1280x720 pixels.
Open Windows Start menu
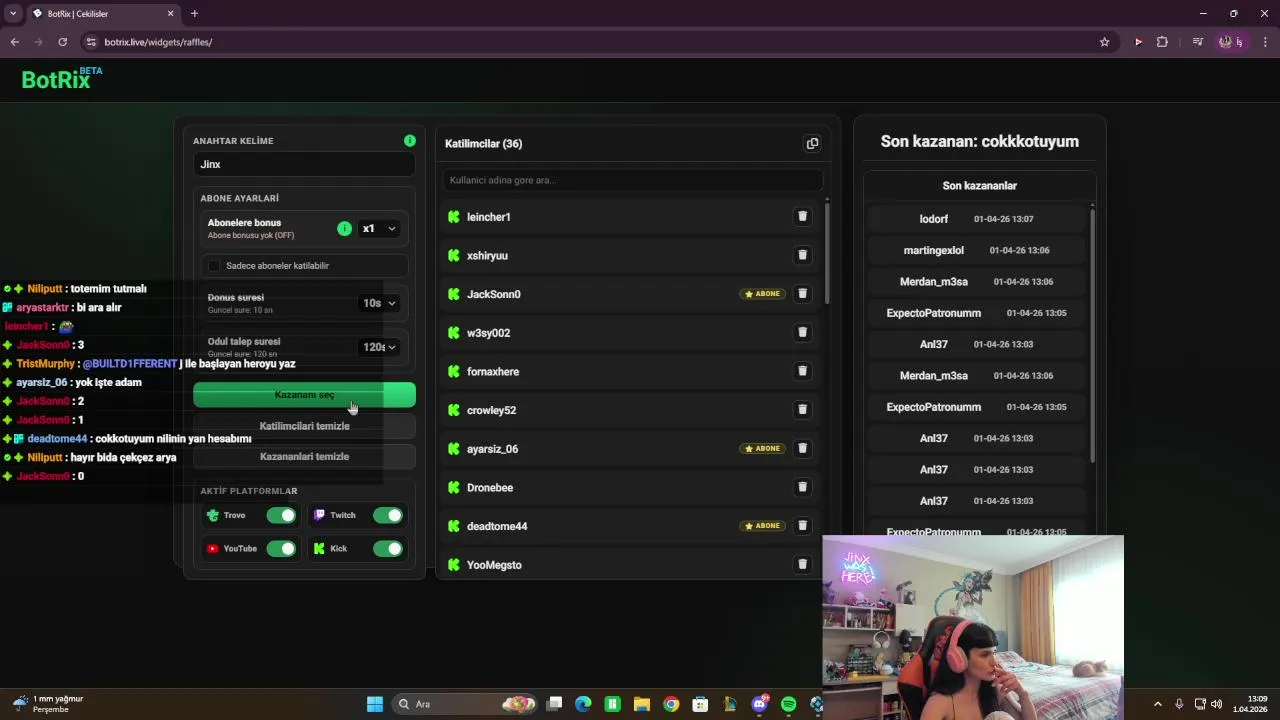click(x=375, y=704)
